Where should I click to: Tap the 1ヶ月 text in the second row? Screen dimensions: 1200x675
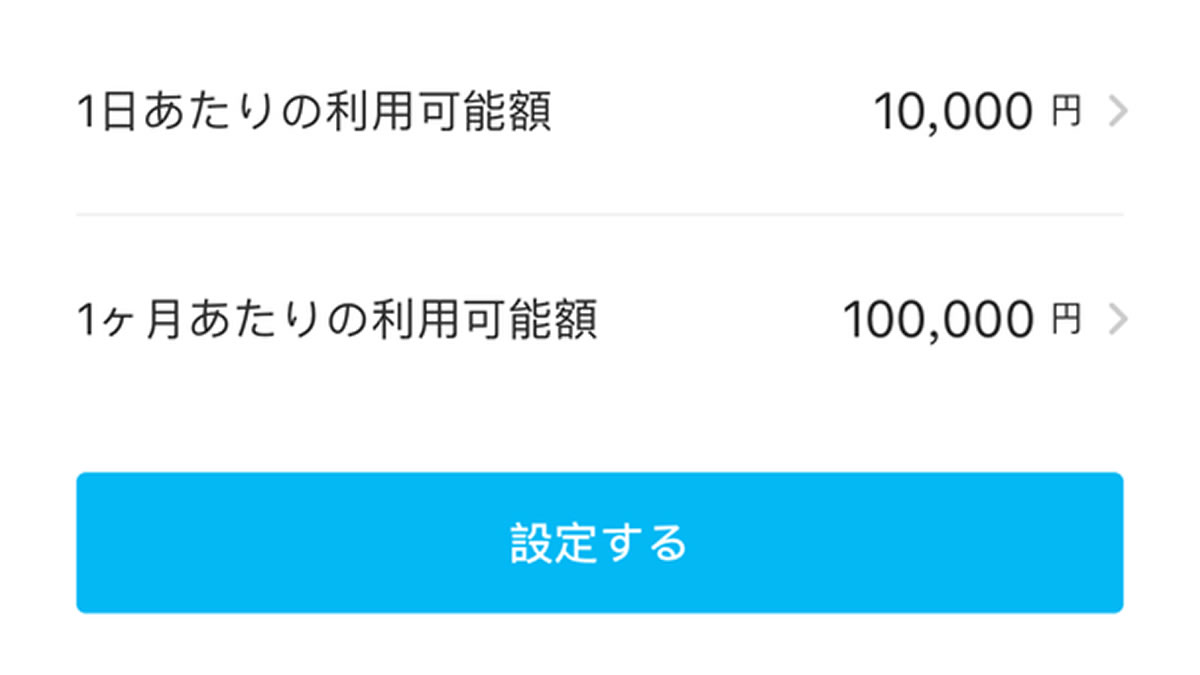(129, 320)
